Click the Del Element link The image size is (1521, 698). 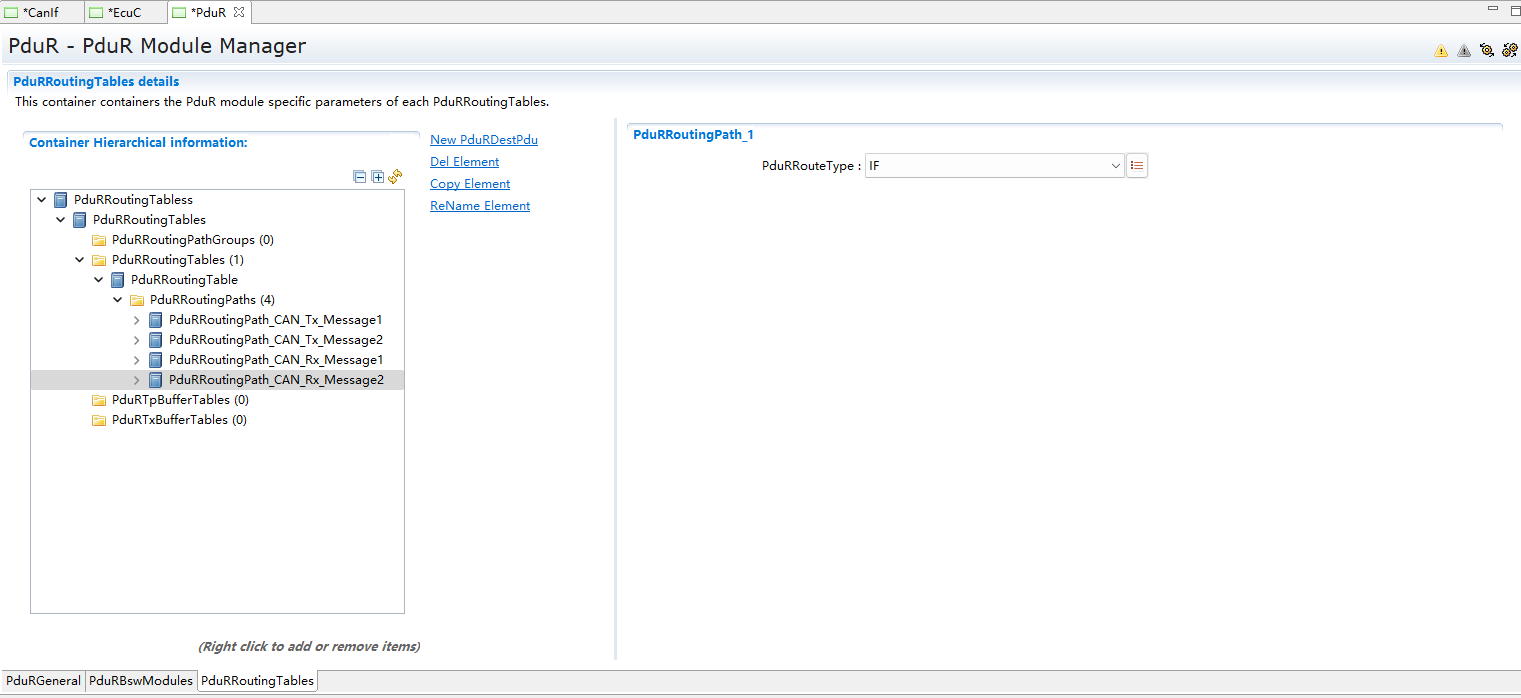(x=464, y=162)
